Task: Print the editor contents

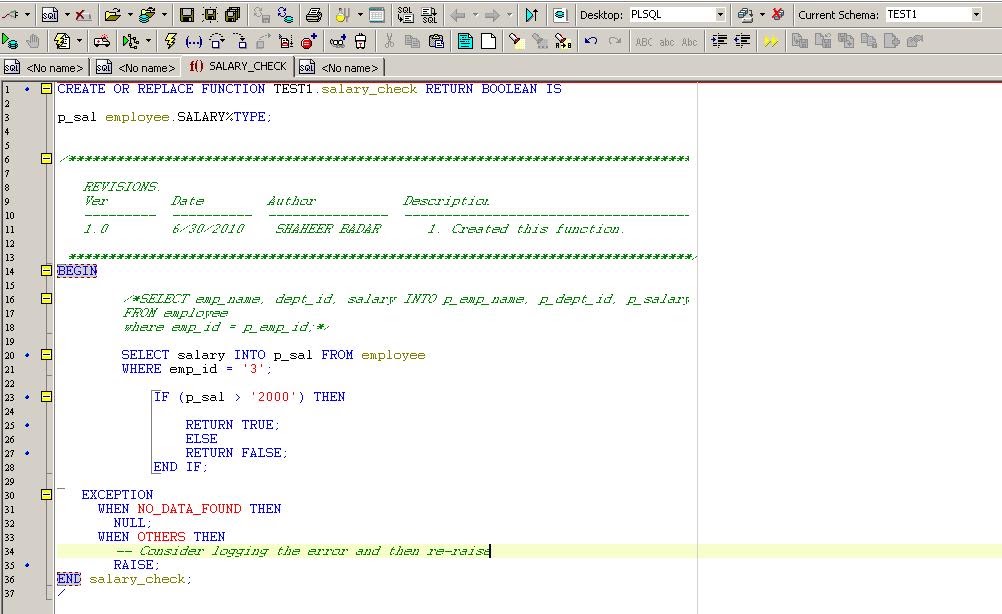Action: pyautogui.click(x=314, y=14)
